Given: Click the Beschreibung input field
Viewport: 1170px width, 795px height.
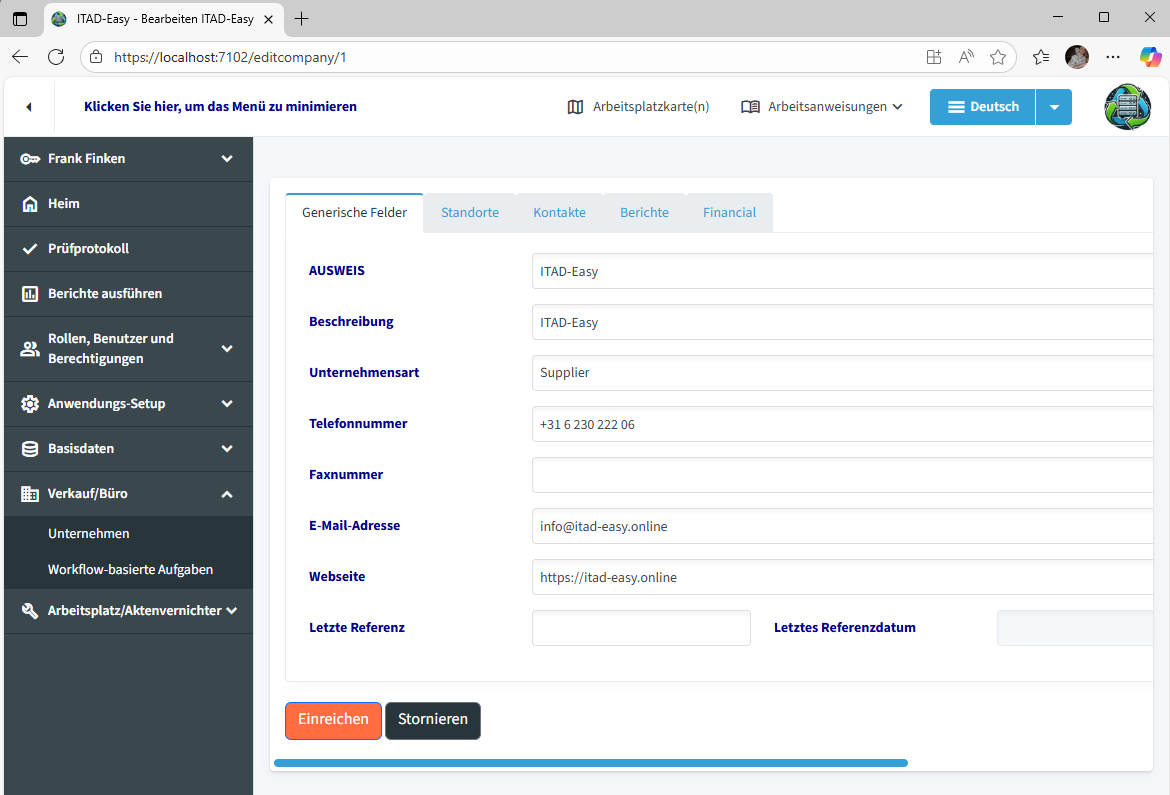Looking at the screenshot, I should pyautogui.click(x=842, y=322).
